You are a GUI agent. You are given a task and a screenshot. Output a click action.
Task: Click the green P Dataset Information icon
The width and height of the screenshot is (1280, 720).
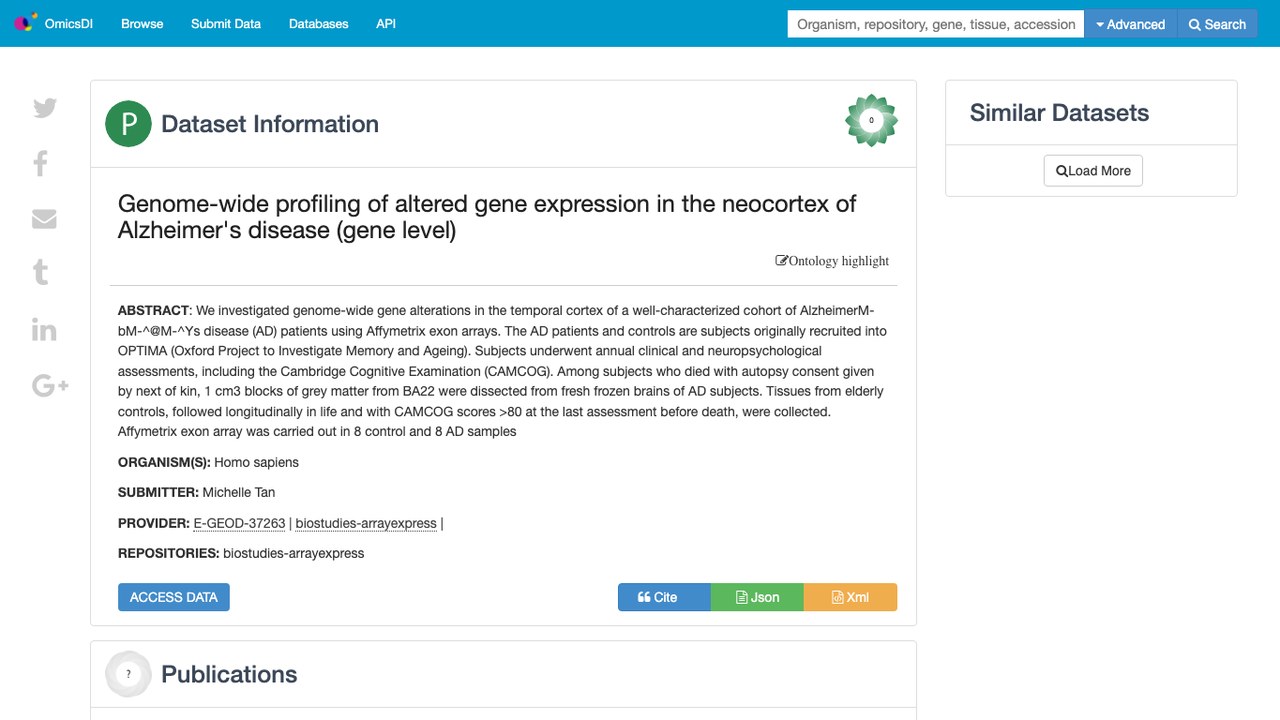click(128, 124)
